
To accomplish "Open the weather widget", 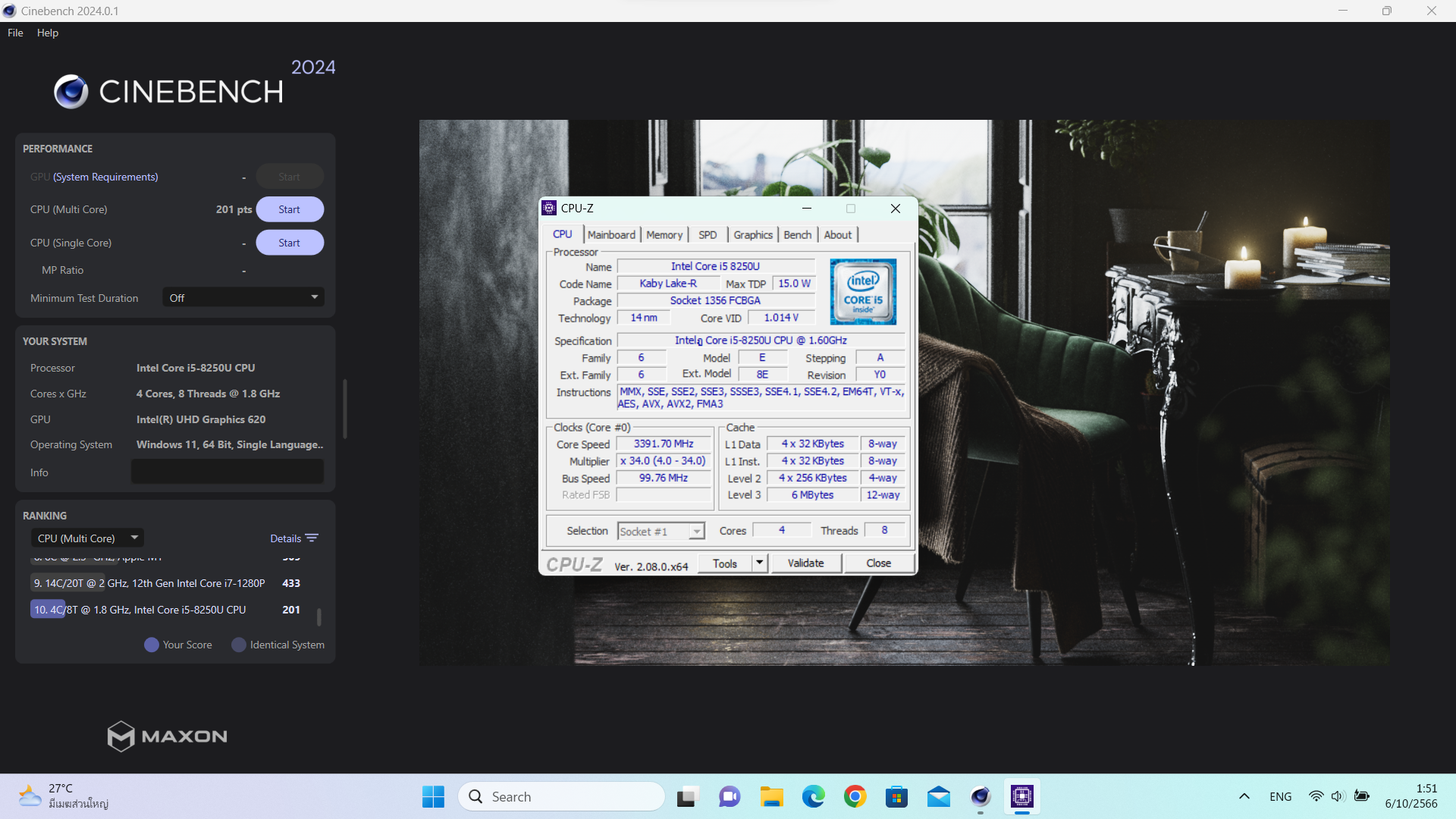I will pyautogui.click(x=64, y=796).
